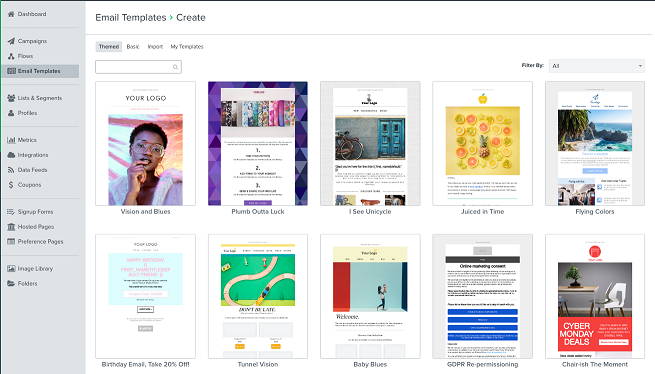The width and height of the screenshot is (655, 374).
Task: Choose the Plumb Outta Luck template thumbnail
Action: pyautogui.click(x=258, y=143)
